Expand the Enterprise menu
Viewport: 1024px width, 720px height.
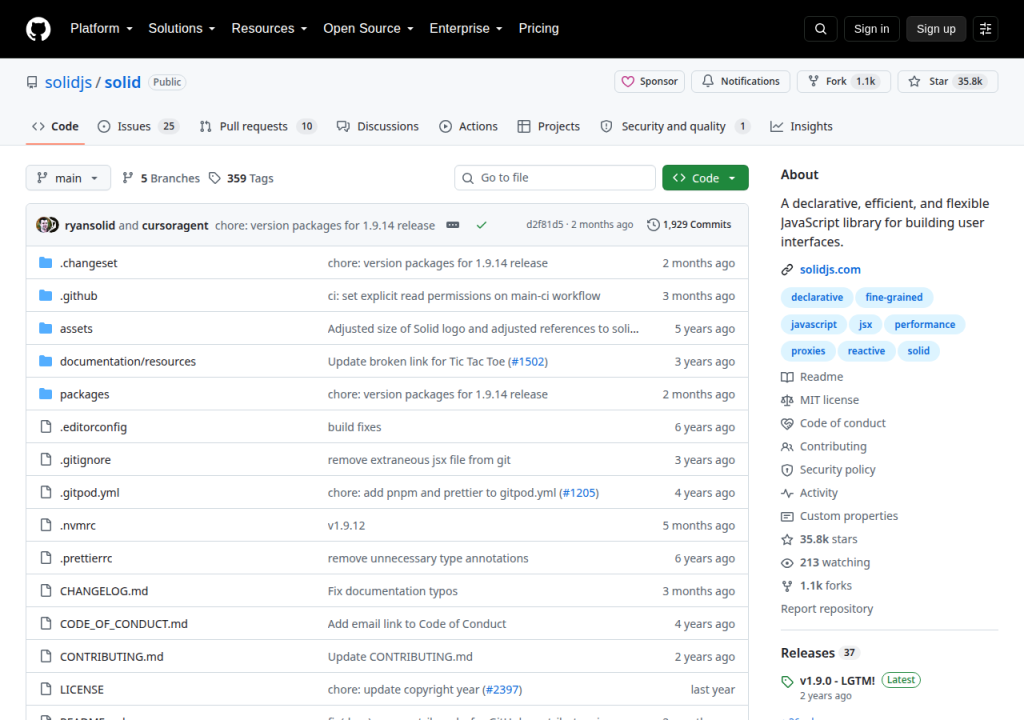[466, 29]
